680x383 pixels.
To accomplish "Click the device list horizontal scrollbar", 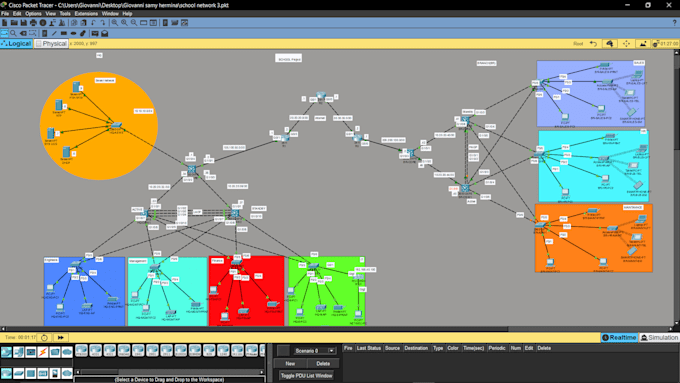I will [x=170, y=372].
